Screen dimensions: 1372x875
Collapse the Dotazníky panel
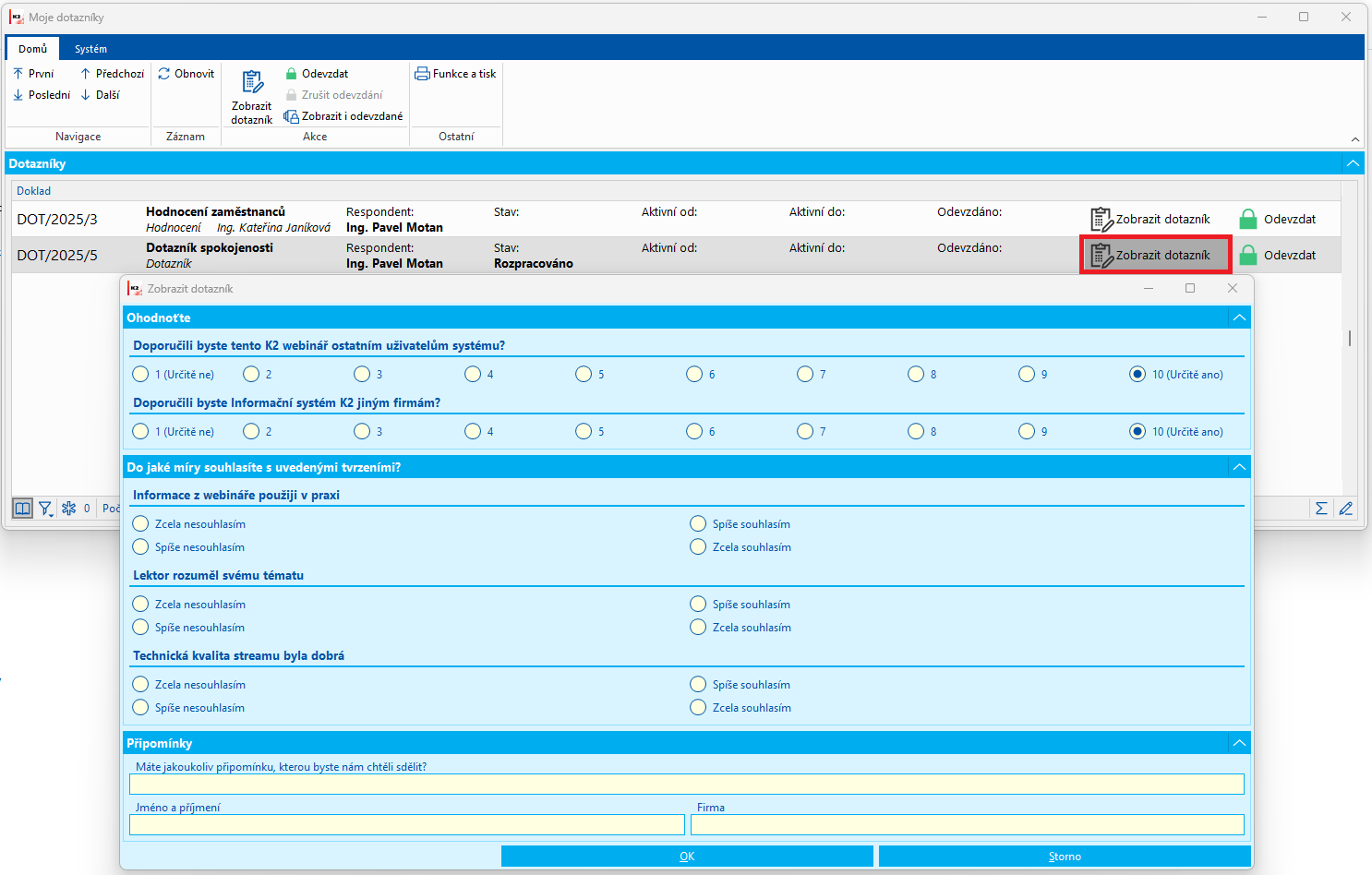1353,163
